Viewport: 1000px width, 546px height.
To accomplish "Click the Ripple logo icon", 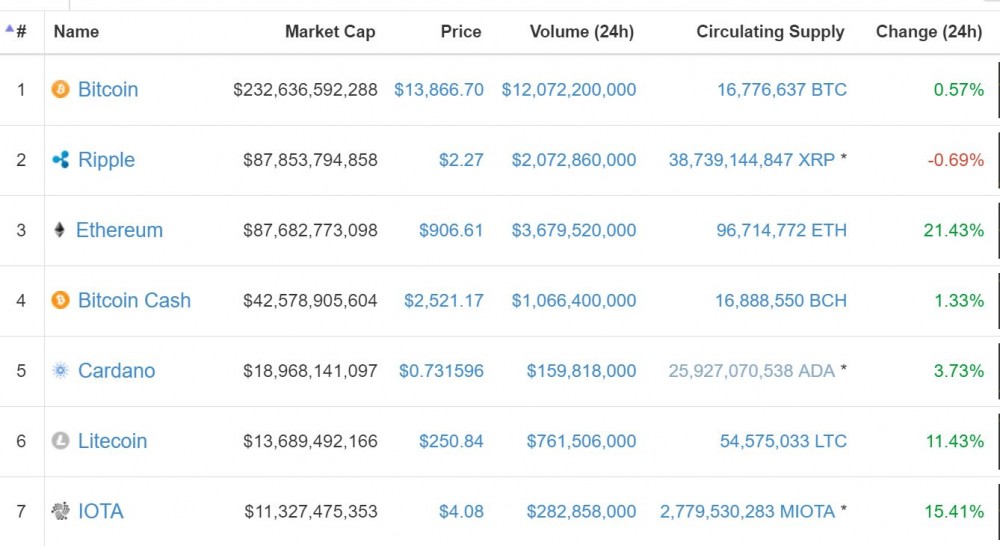I will tap(61, 159).
